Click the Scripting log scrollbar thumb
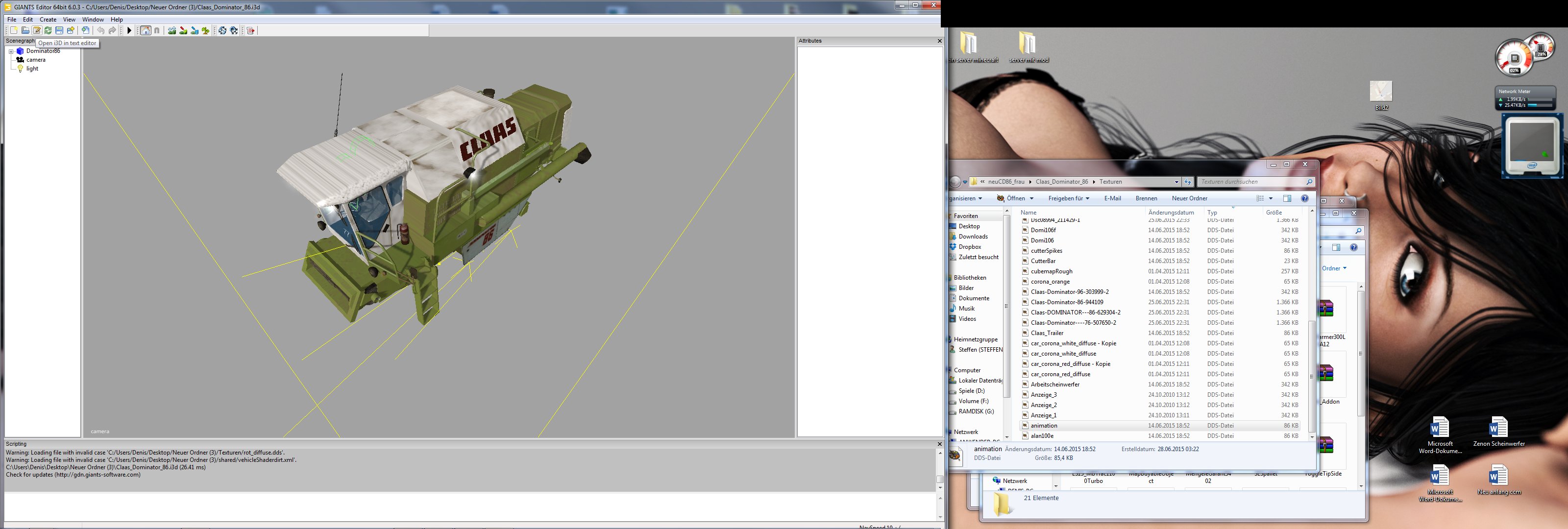Image resolution: width=1568 pixels, height=529 pixels. tap(940, 479)
